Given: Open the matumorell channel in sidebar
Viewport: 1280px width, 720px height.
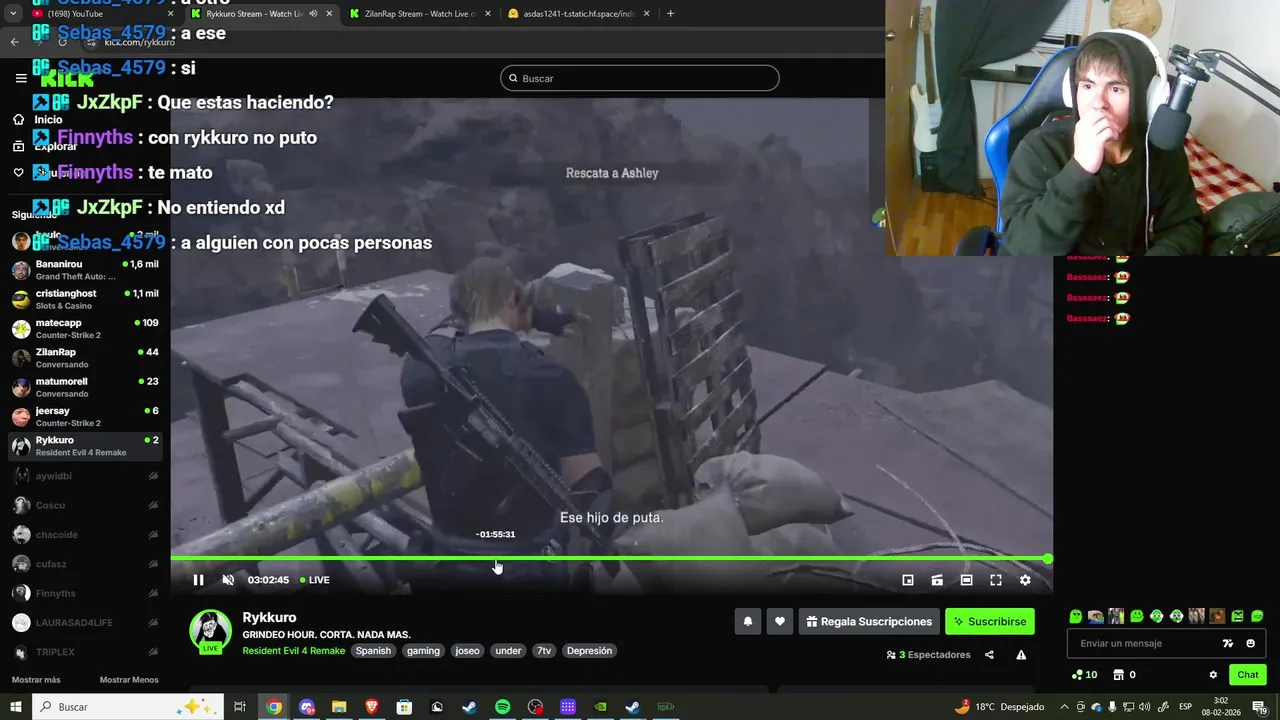Looking at the screenshot, I should [85, 387].
